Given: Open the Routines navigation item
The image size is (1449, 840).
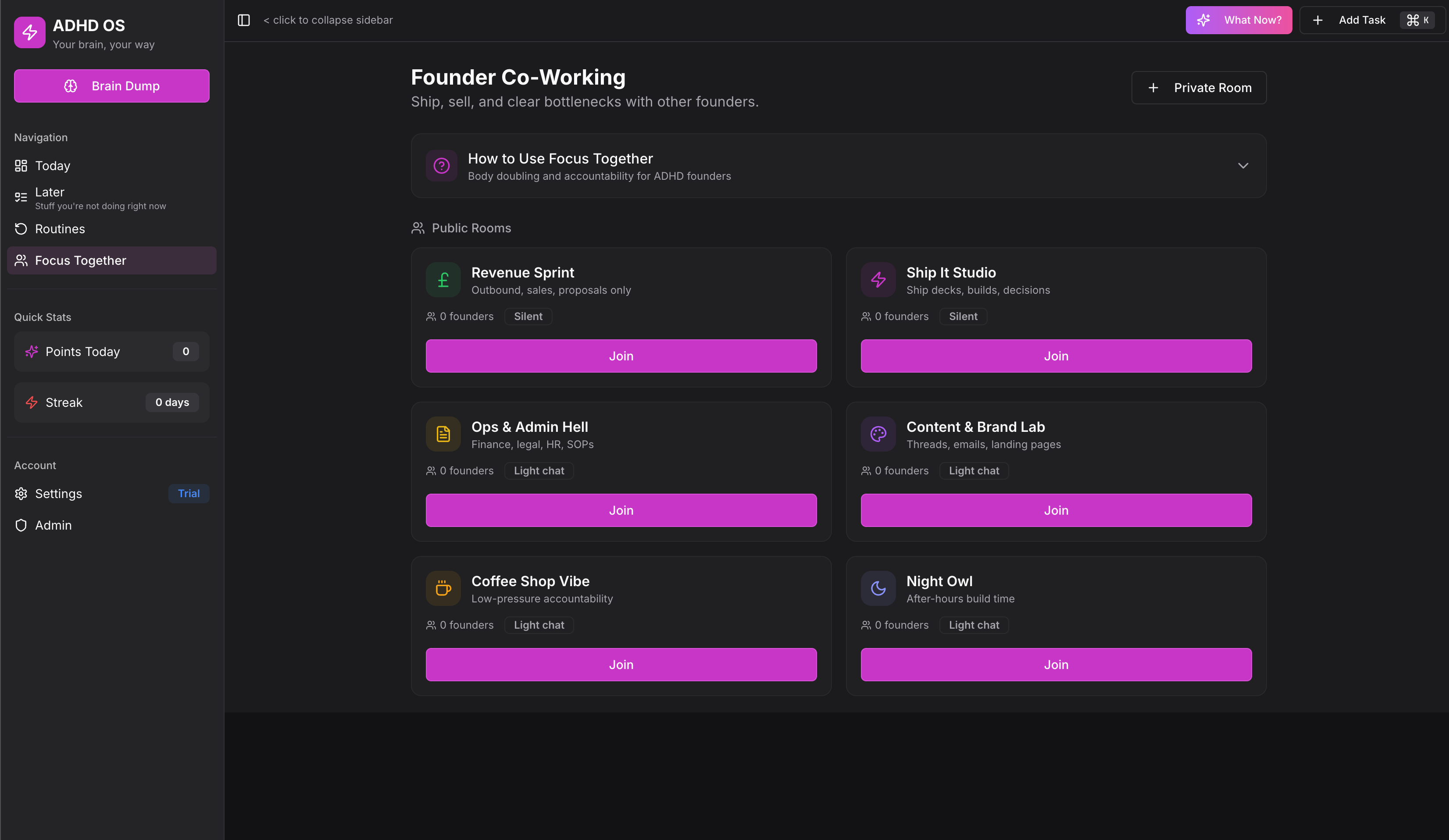Looking at the screenshot, I should coord(60,229).
